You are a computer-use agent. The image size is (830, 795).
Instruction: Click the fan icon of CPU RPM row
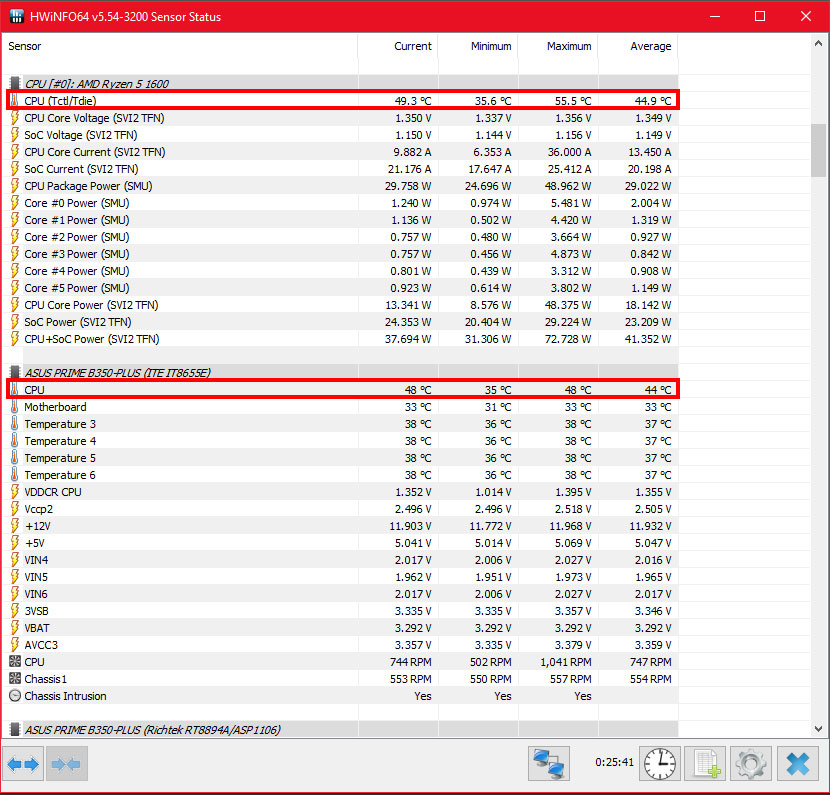[15, 662]
